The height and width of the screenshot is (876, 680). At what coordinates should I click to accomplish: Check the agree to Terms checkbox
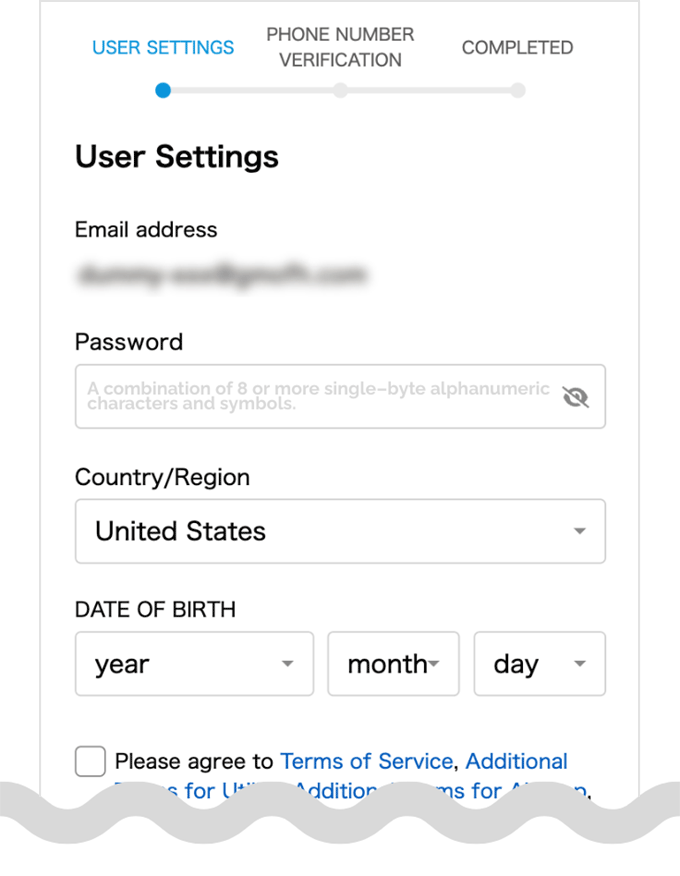click(91, 761)
